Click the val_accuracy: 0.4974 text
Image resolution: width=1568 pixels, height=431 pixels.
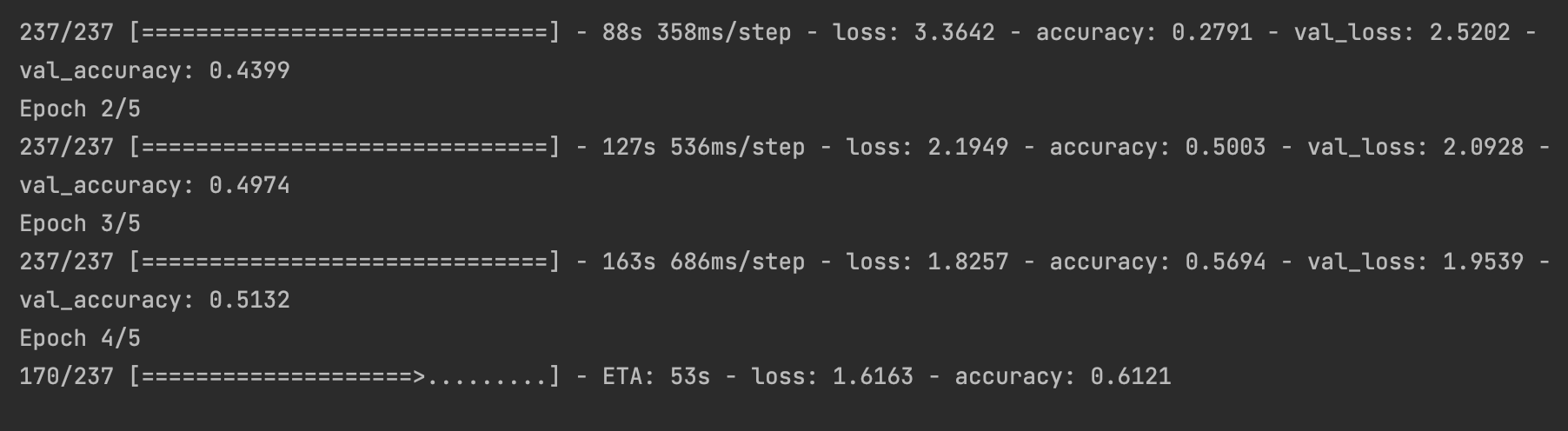pyautogui.click(x=155, y=185)
